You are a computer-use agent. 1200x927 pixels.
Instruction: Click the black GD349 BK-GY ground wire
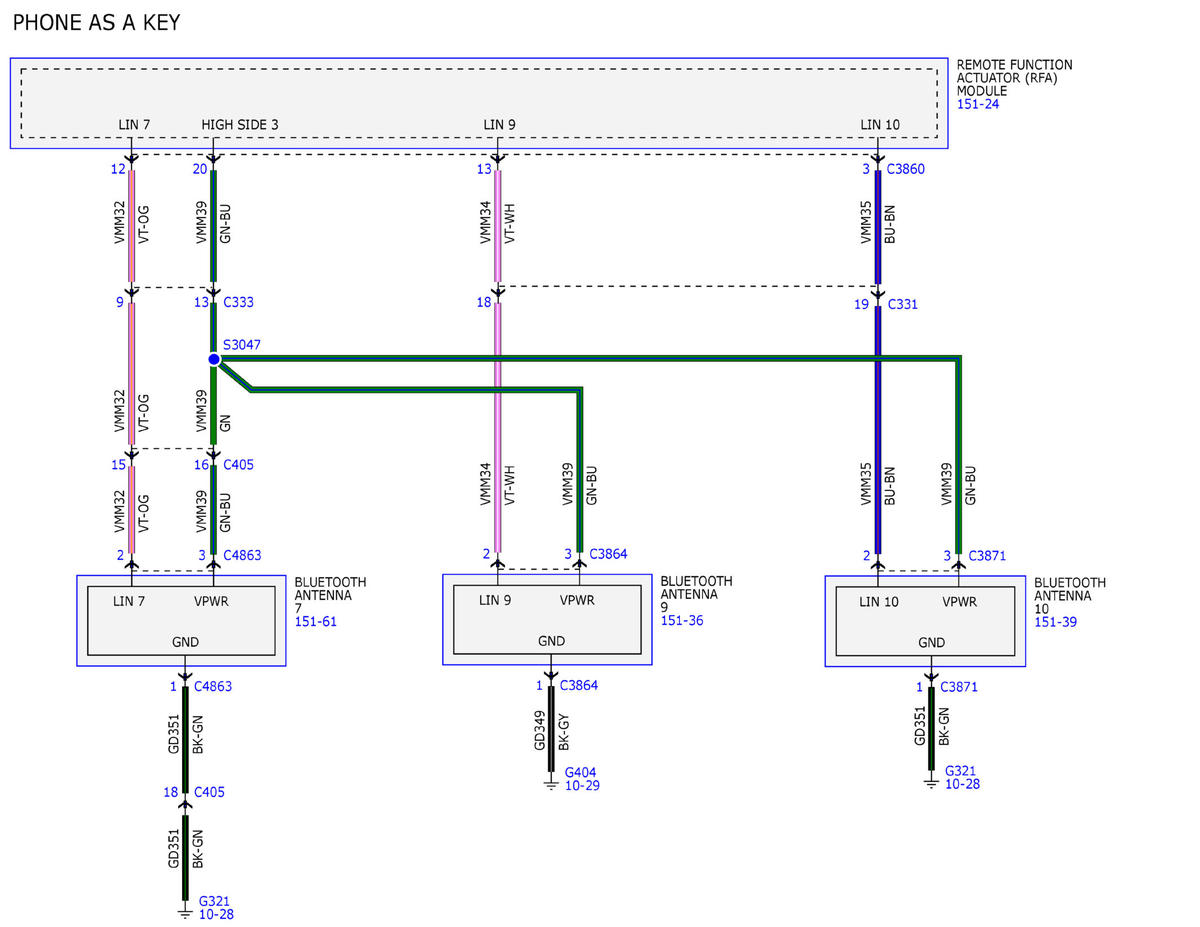[551, 729]
